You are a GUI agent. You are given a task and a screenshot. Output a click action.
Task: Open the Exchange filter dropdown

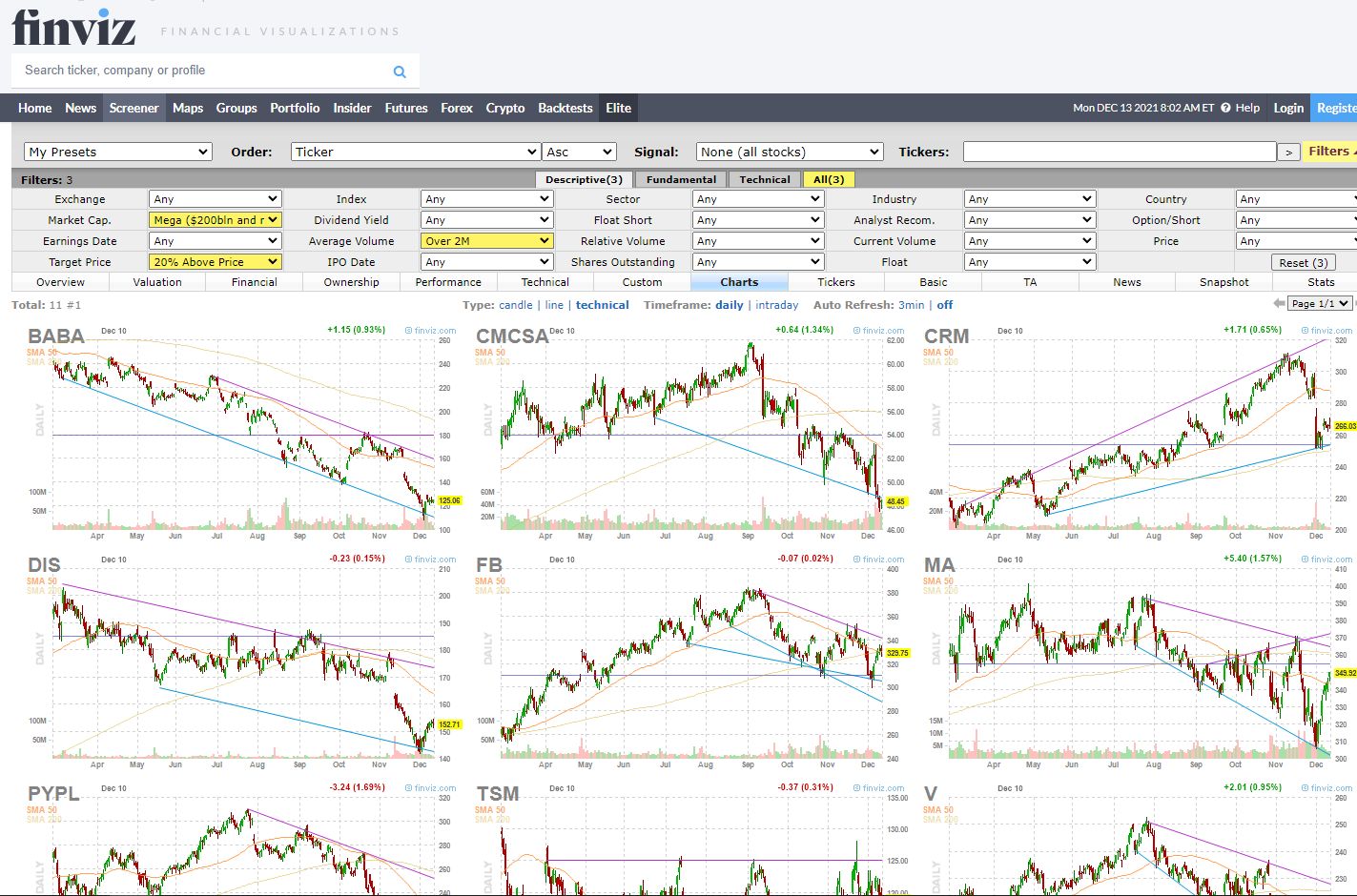point(215,199)
